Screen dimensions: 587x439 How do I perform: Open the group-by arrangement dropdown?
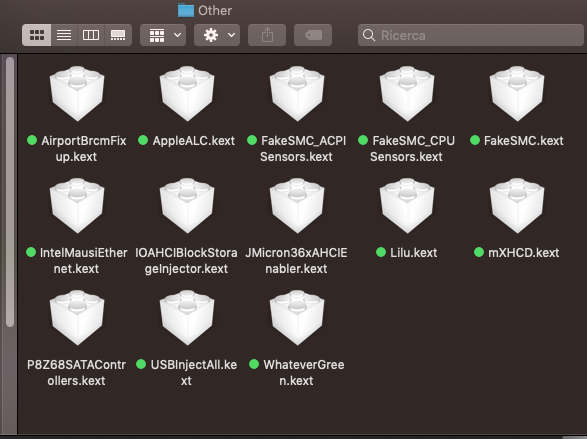coord(163,35)
